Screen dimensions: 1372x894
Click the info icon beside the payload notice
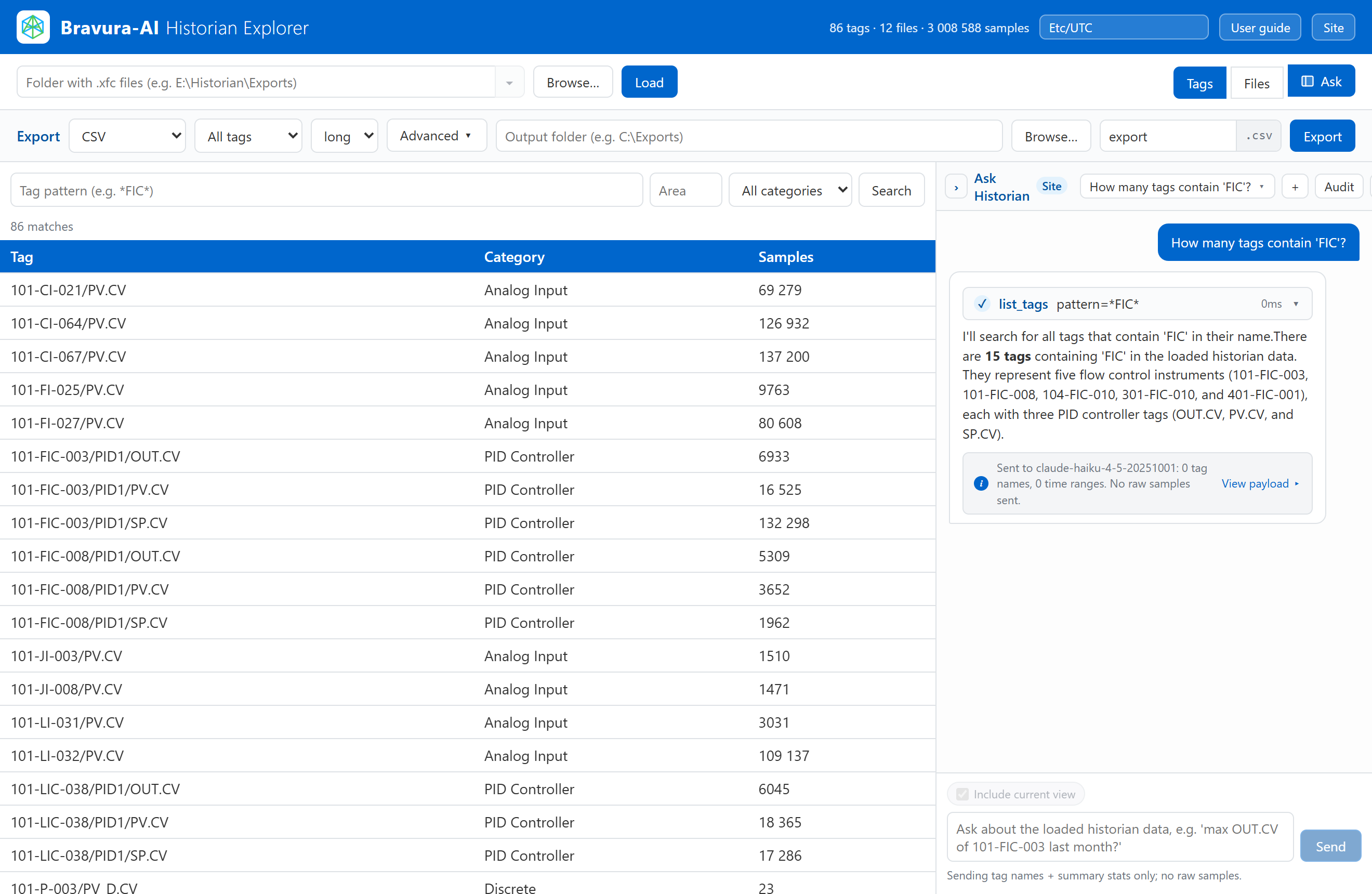981,483
